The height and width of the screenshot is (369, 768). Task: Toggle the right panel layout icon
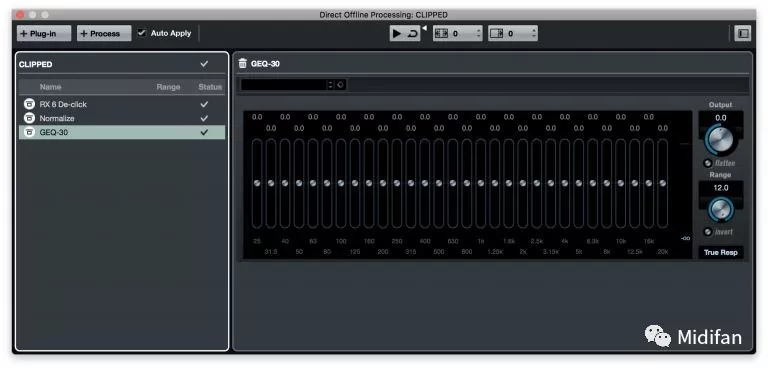point(743,33)
